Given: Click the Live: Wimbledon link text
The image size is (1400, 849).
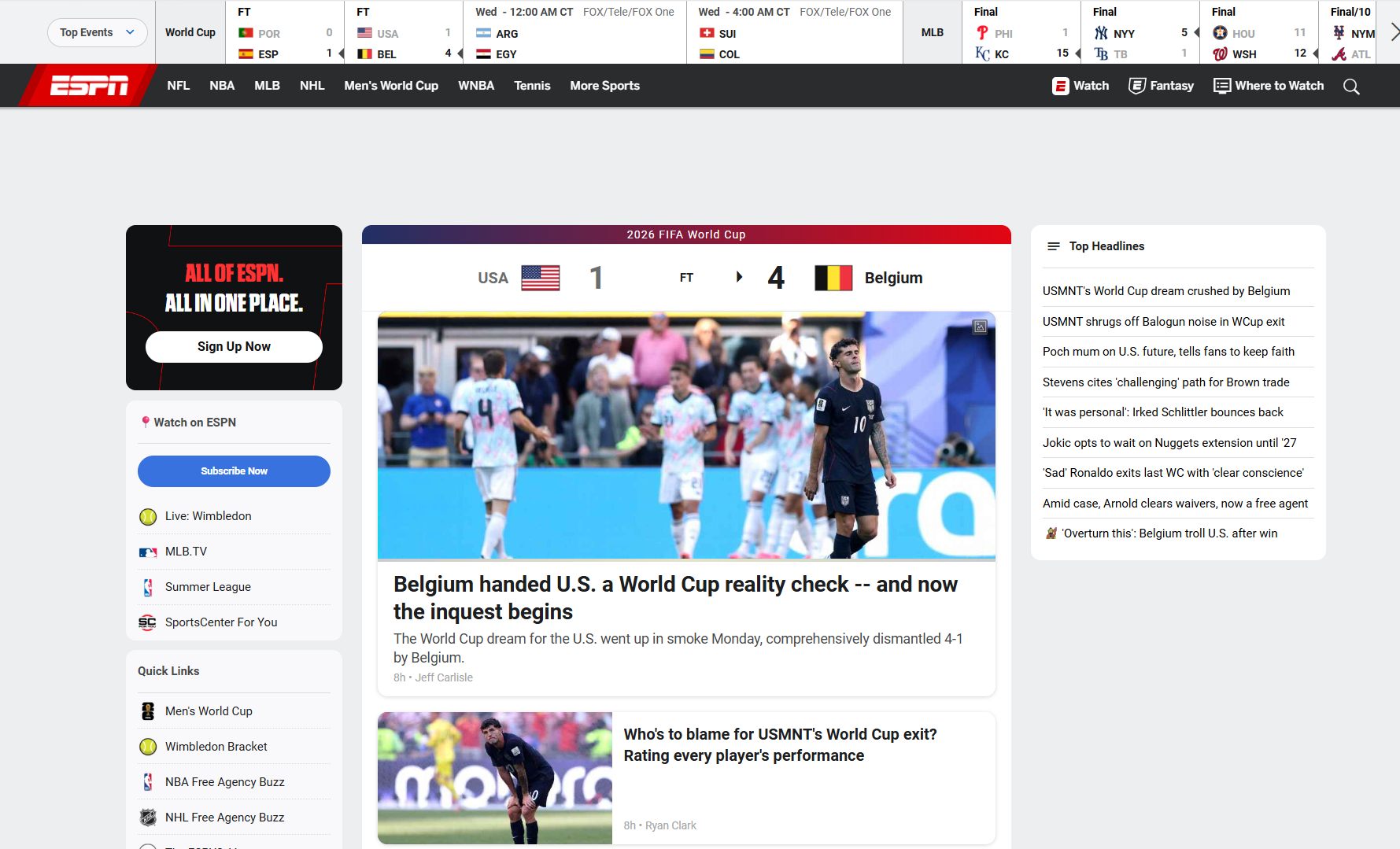Looking at the screenshot, I should (209, 516).
